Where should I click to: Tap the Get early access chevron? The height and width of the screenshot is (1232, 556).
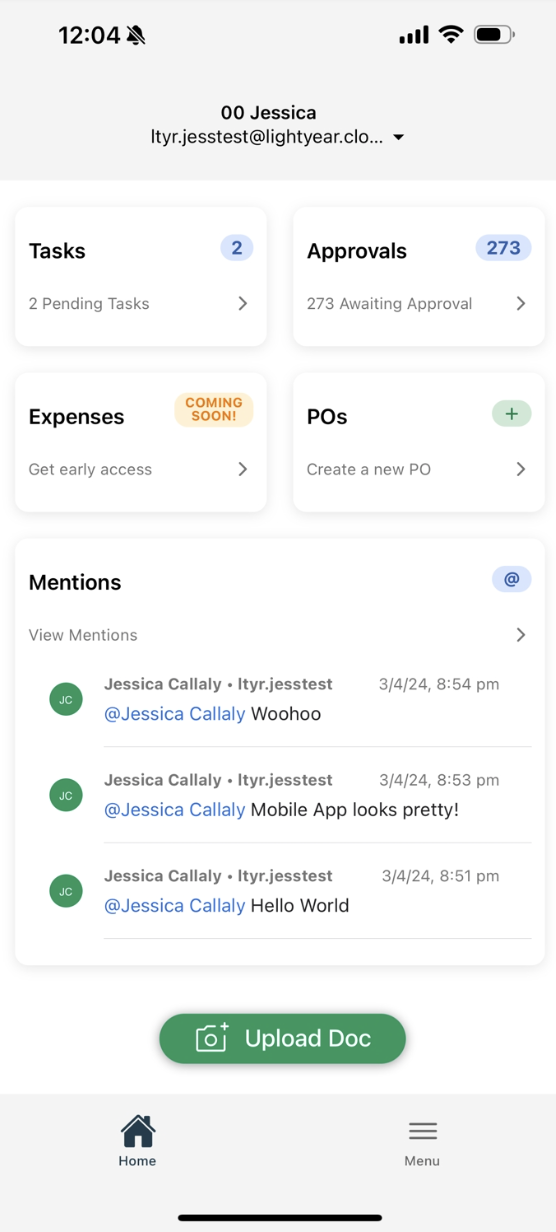pyautogui.click(x=243, y=469)
